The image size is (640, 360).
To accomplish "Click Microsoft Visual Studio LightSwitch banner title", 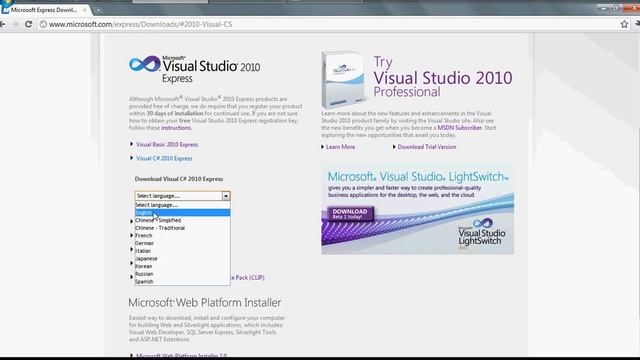I will coord(418,177).
